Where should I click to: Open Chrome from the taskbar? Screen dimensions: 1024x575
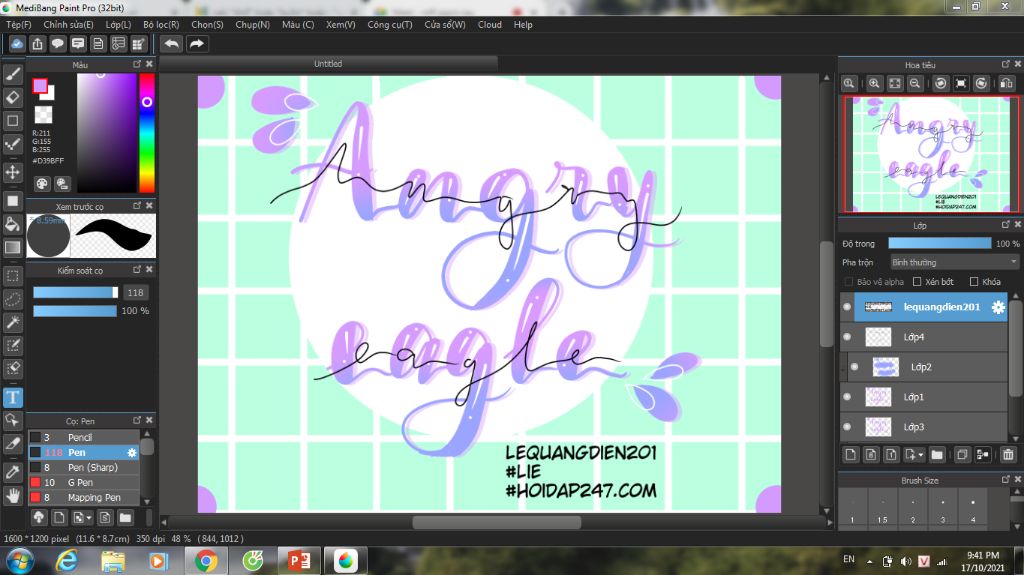(x=206, y=561)
